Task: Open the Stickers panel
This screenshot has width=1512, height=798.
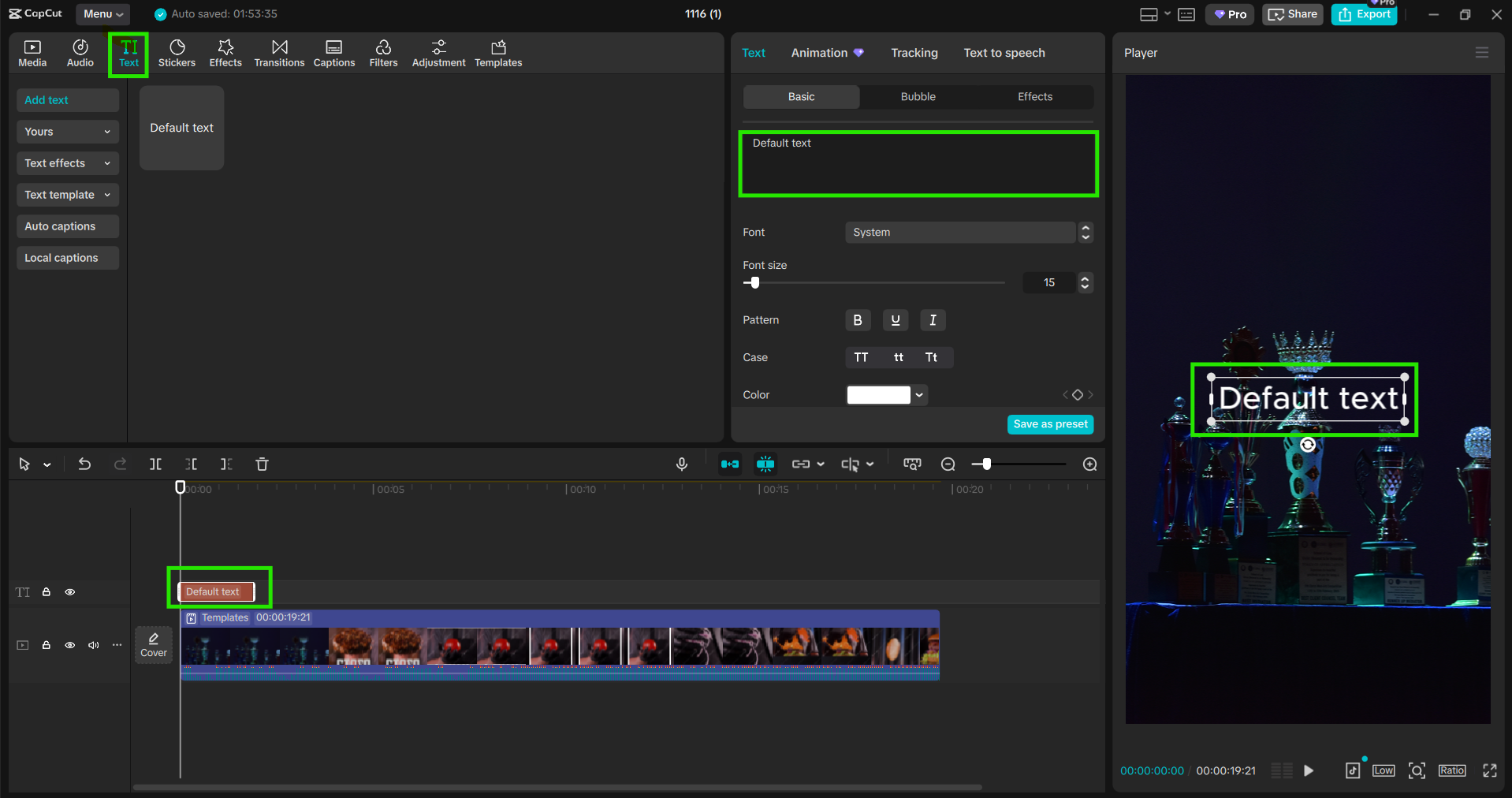Action: [x=177, y=54]
